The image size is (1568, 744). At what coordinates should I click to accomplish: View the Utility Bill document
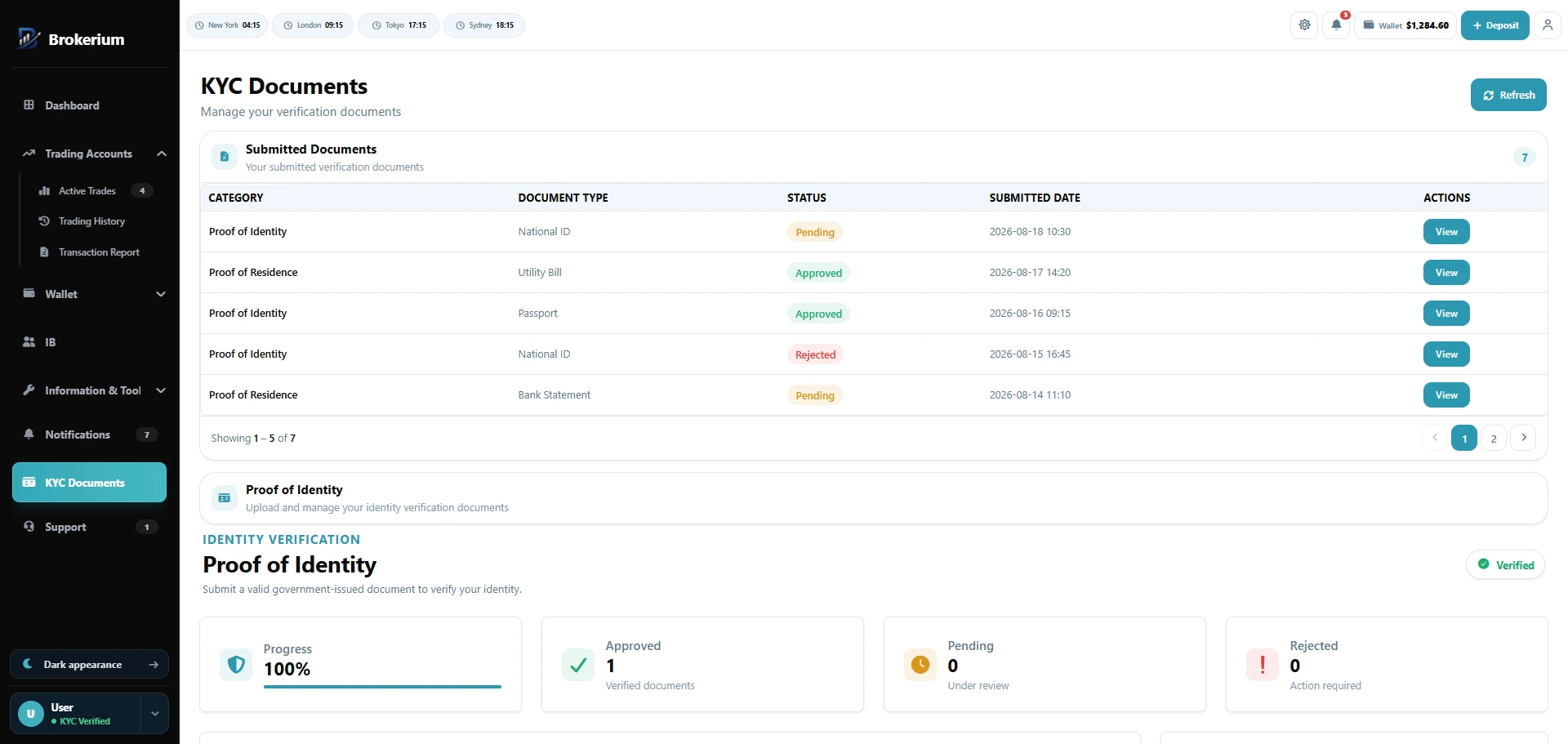click(x=1446, y=273)
